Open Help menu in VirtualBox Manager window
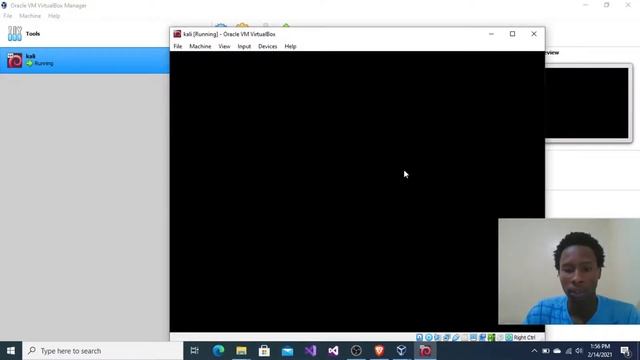640x360 pixels. click(x=54, y=16)
